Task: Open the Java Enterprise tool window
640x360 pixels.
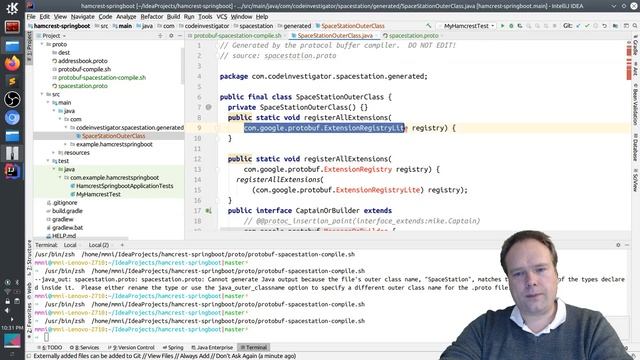Action: point(212,348)
